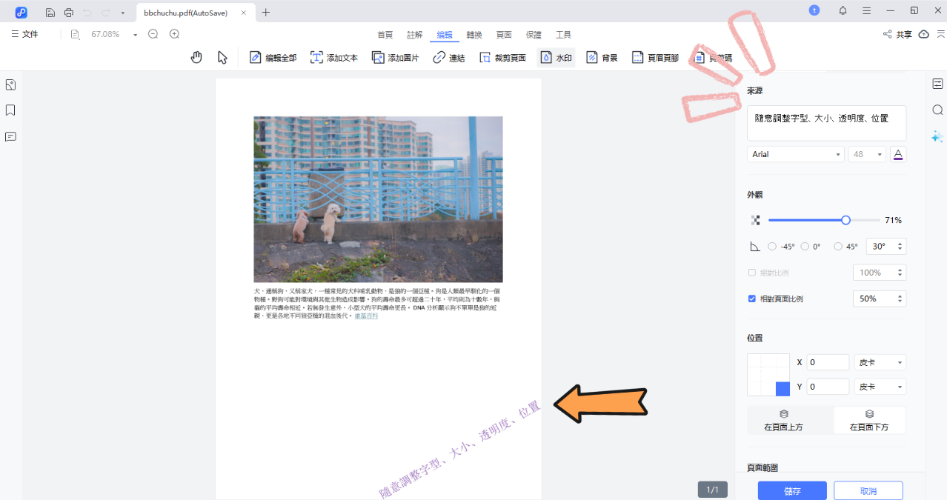Click the 50% relative scale stepper

pyautogui.click(x=900, y=299)
